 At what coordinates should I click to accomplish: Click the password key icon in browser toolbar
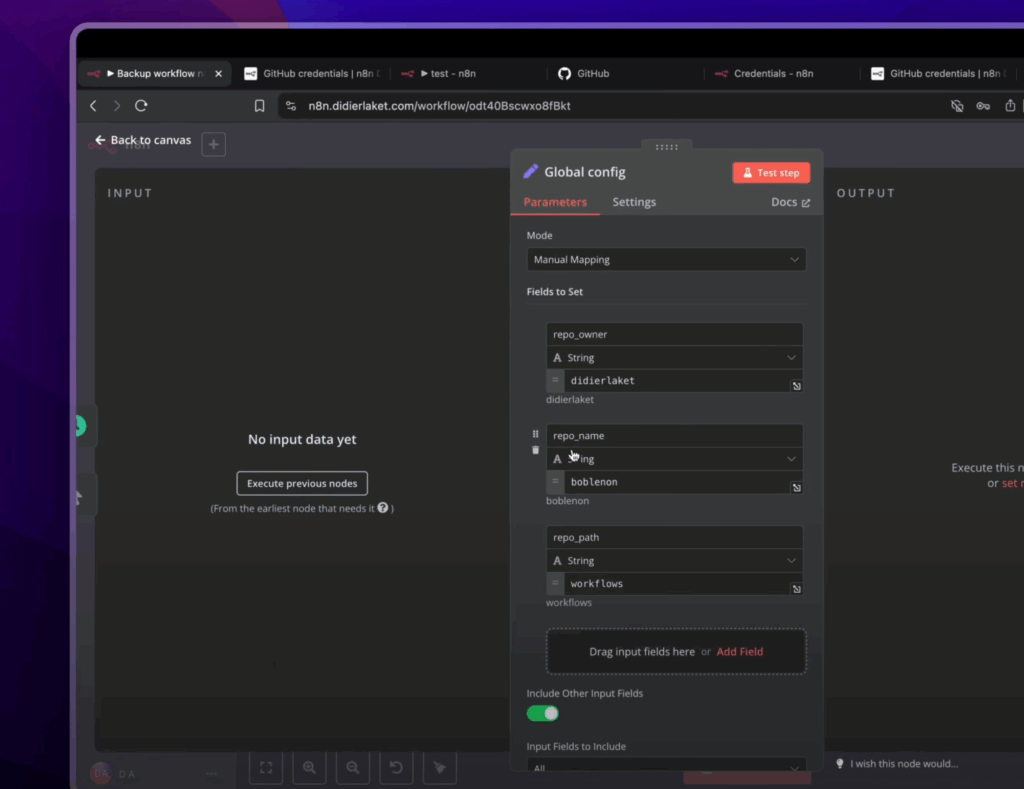(x=983, y=106)
